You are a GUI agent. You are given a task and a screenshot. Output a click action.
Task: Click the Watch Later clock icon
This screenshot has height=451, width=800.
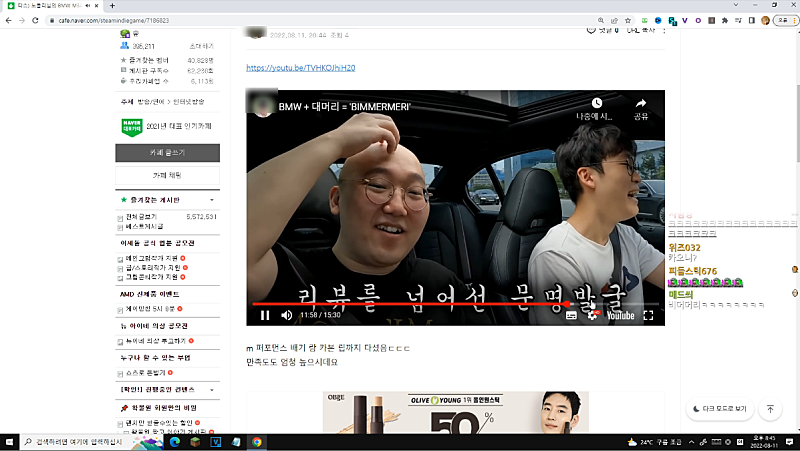(596, 104)
